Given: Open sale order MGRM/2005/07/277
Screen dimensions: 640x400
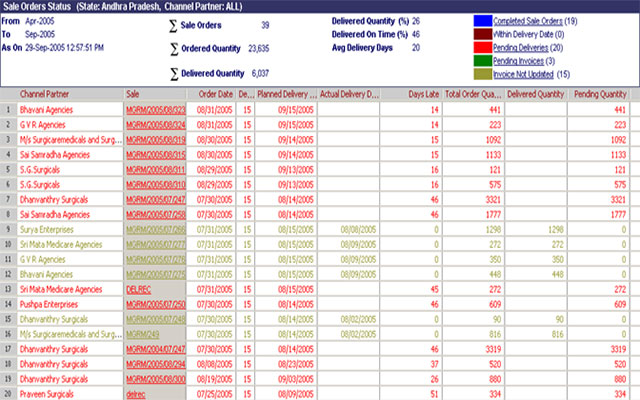Looking at the screenshot, I should pyautogui.click(x=156, y=244).
